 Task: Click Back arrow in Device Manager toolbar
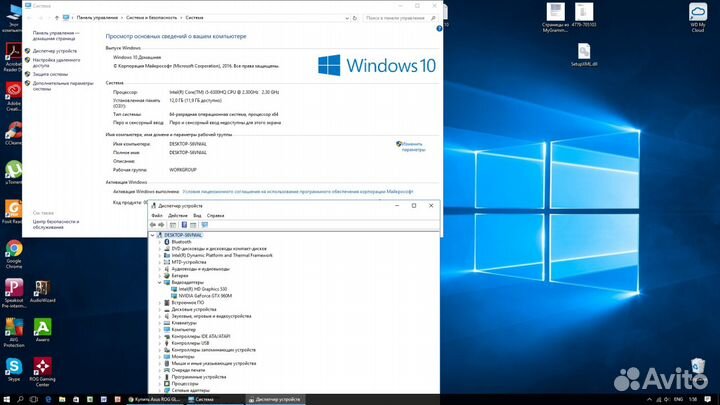(x=154, y=225)
